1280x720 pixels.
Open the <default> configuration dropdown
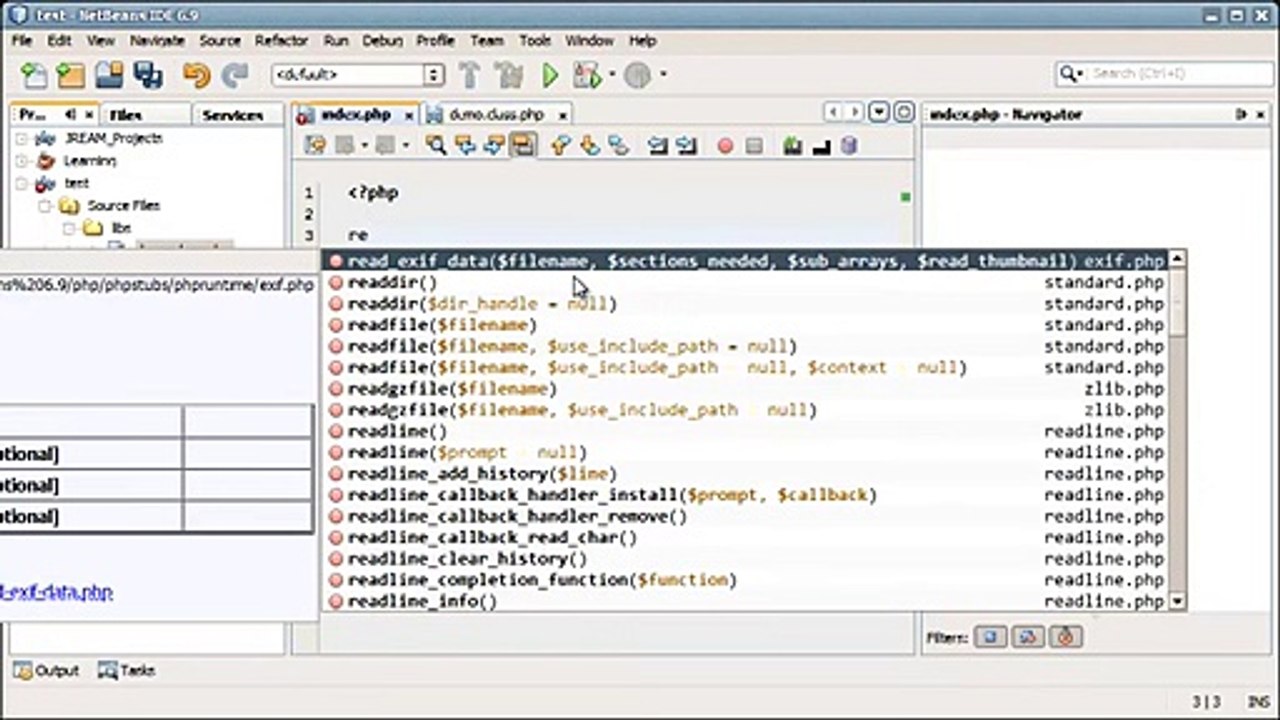[x=433, y=75]
